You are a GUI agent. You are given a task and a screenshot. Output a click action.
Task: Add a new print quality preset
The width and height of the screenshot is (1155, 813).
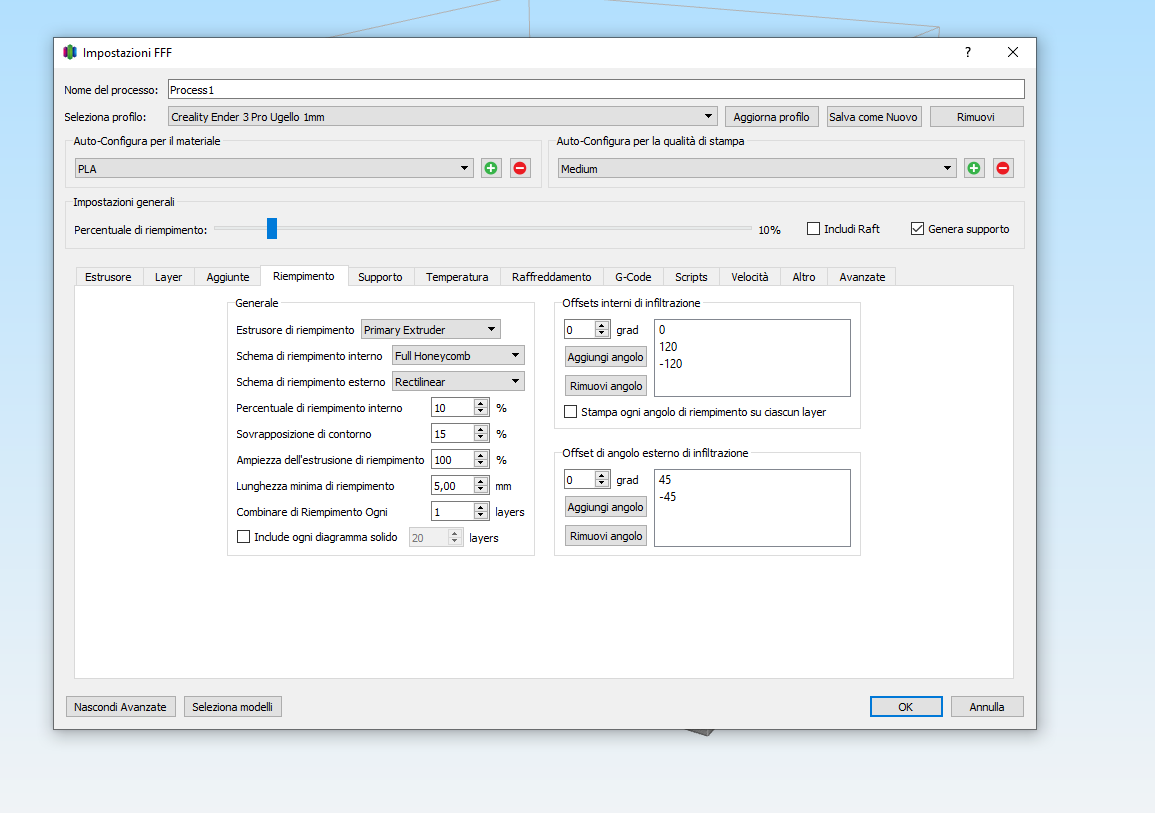(974, 168)
